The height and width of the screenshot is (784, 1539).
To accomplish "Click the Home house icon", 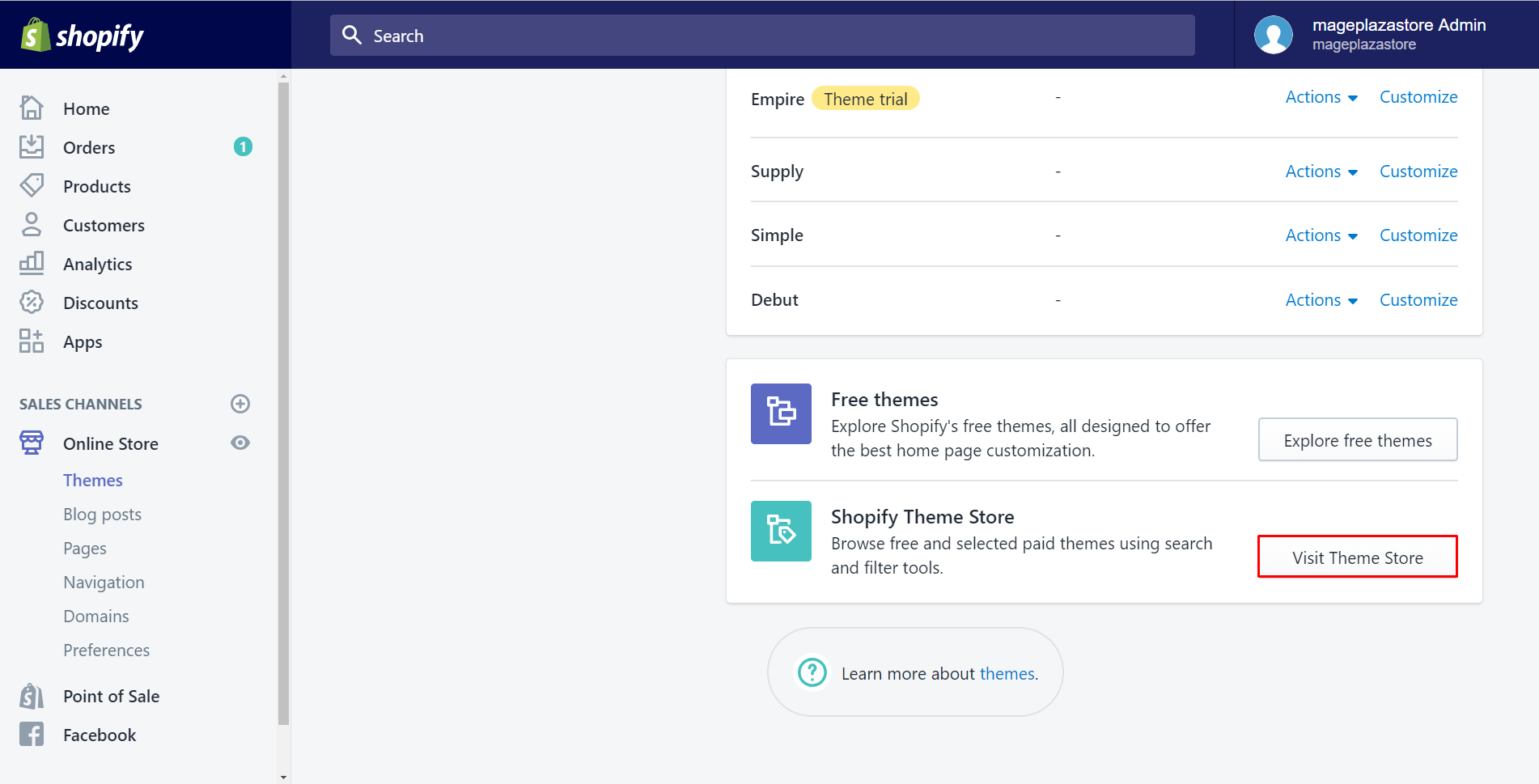I will (32, 108).
